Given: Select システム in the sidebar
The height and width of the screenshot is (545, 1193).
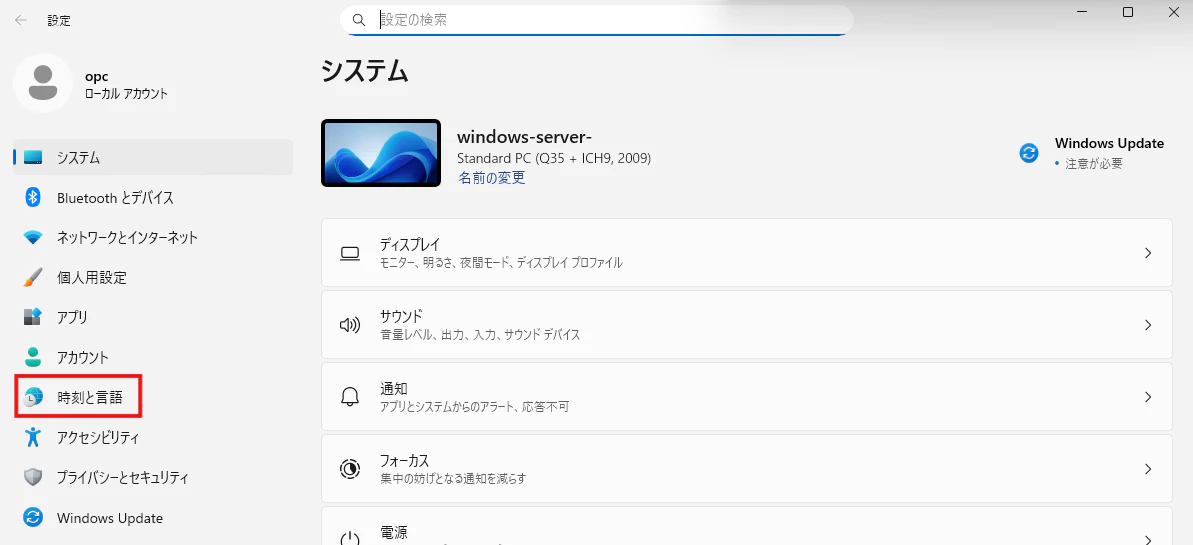Looking at the screenshot, I should point(153,158).
